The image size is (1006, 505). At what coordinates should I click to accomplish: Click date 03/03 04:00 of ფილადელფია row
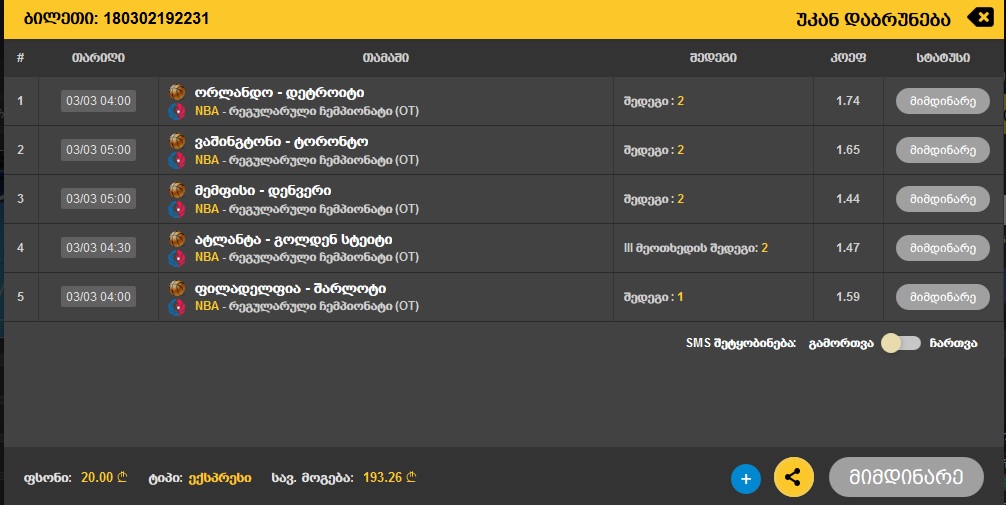coord(98,296)
